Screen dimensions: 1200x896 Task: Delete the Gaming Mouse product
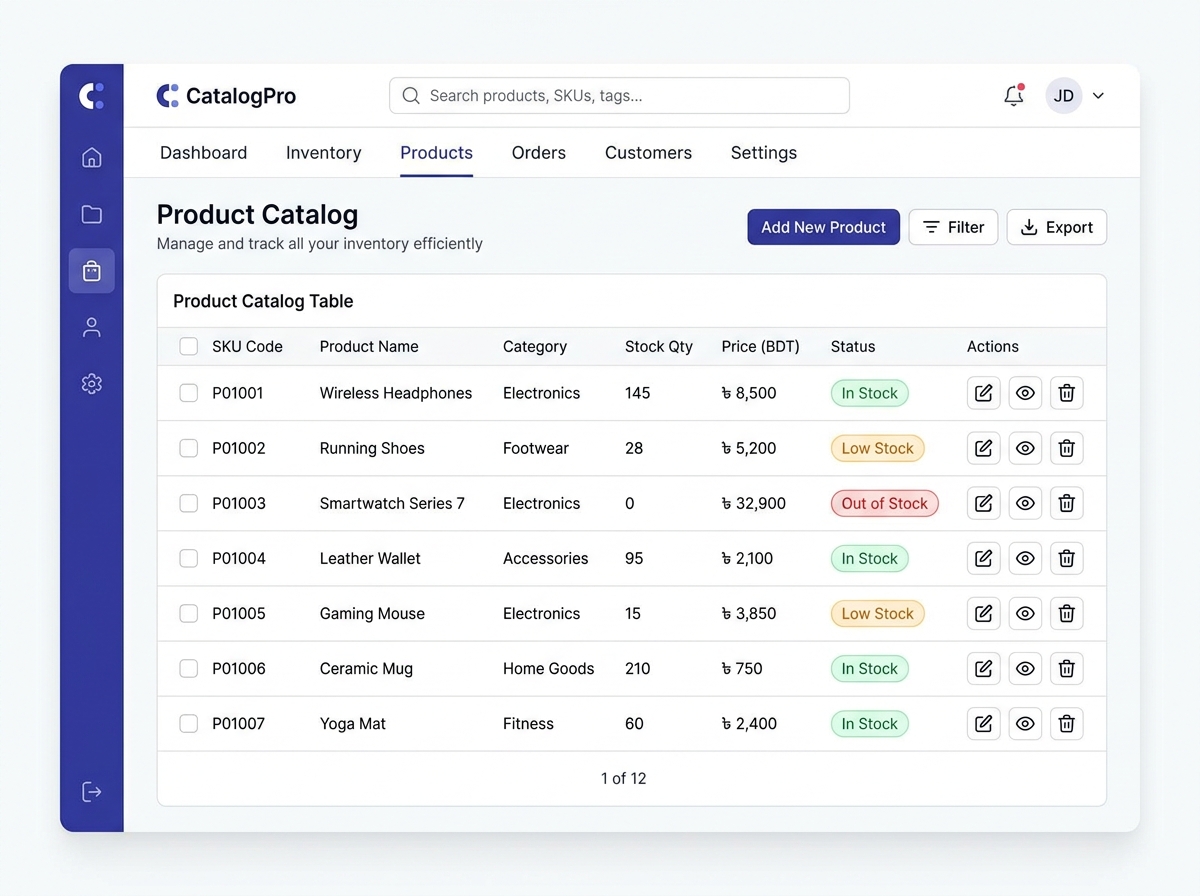[x=1066, y=613]
